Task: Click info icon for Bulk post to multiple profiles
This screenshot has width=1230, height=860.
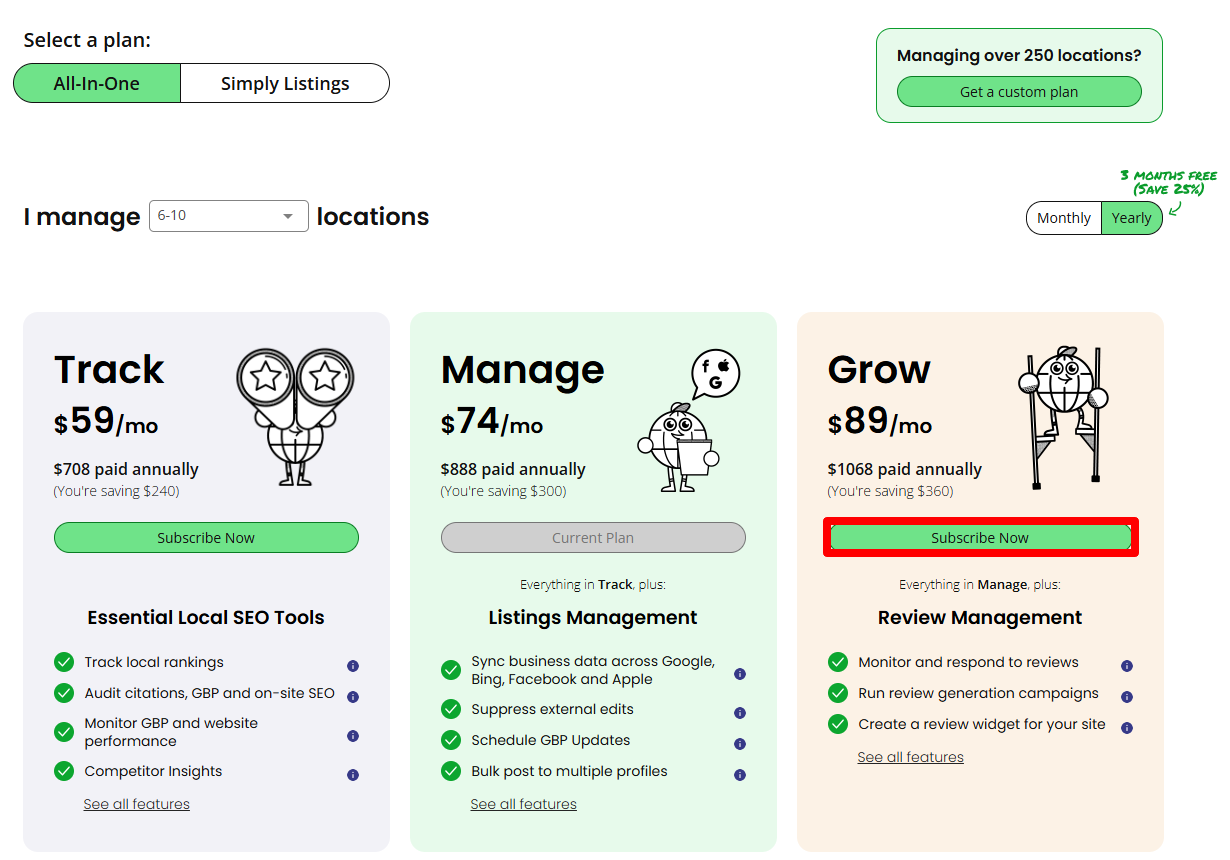Action: 740,775
